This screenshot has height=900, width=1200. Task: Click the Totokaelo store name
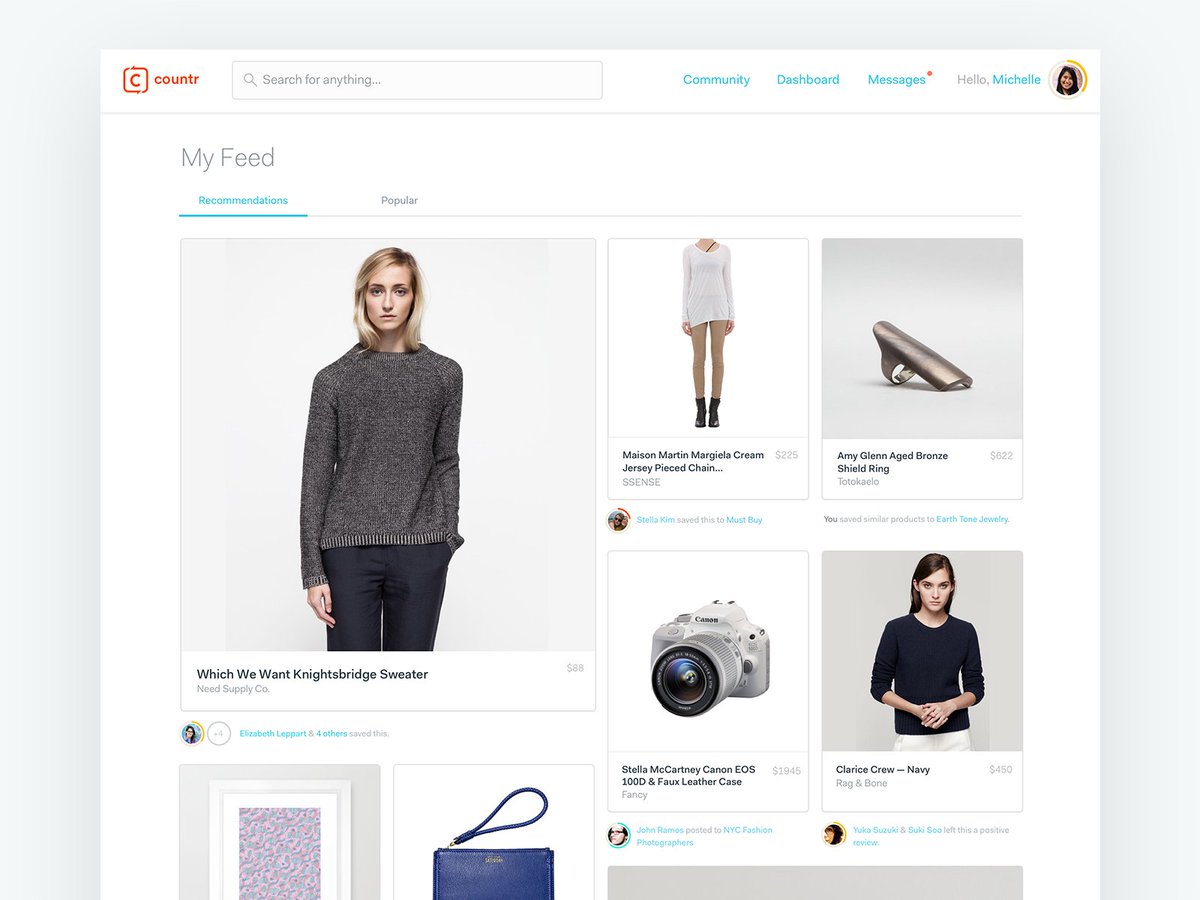click(x=858, y=482)
